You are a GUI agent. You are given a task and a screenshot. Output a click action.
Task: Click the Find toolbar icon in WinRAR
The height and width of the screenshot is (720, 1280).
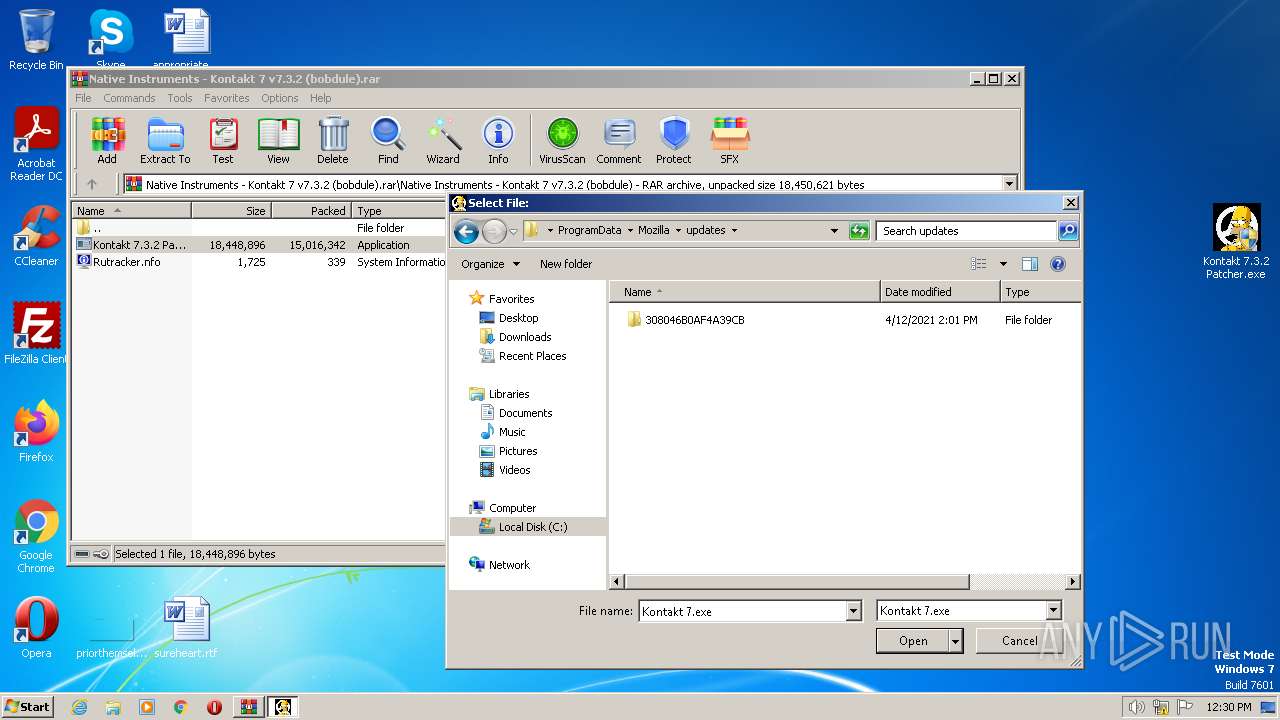pyautogui.click(x=388, y=140)
